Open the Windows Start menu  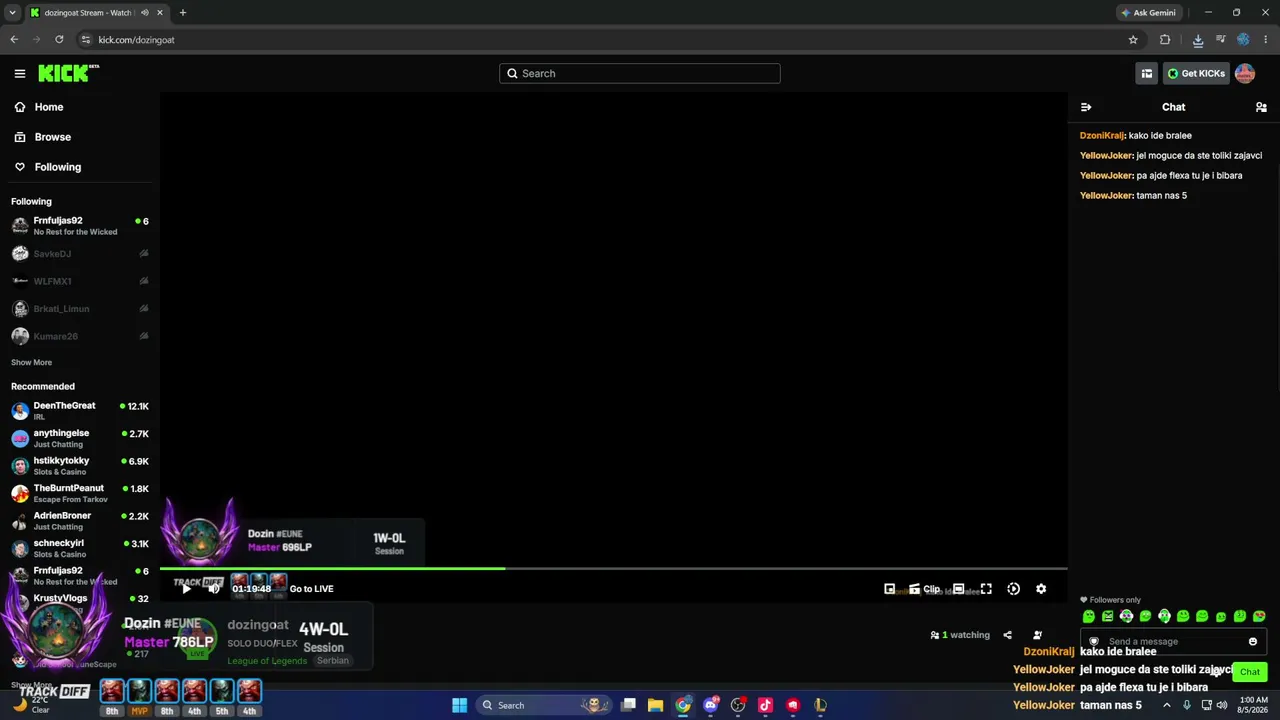[459, 705]
